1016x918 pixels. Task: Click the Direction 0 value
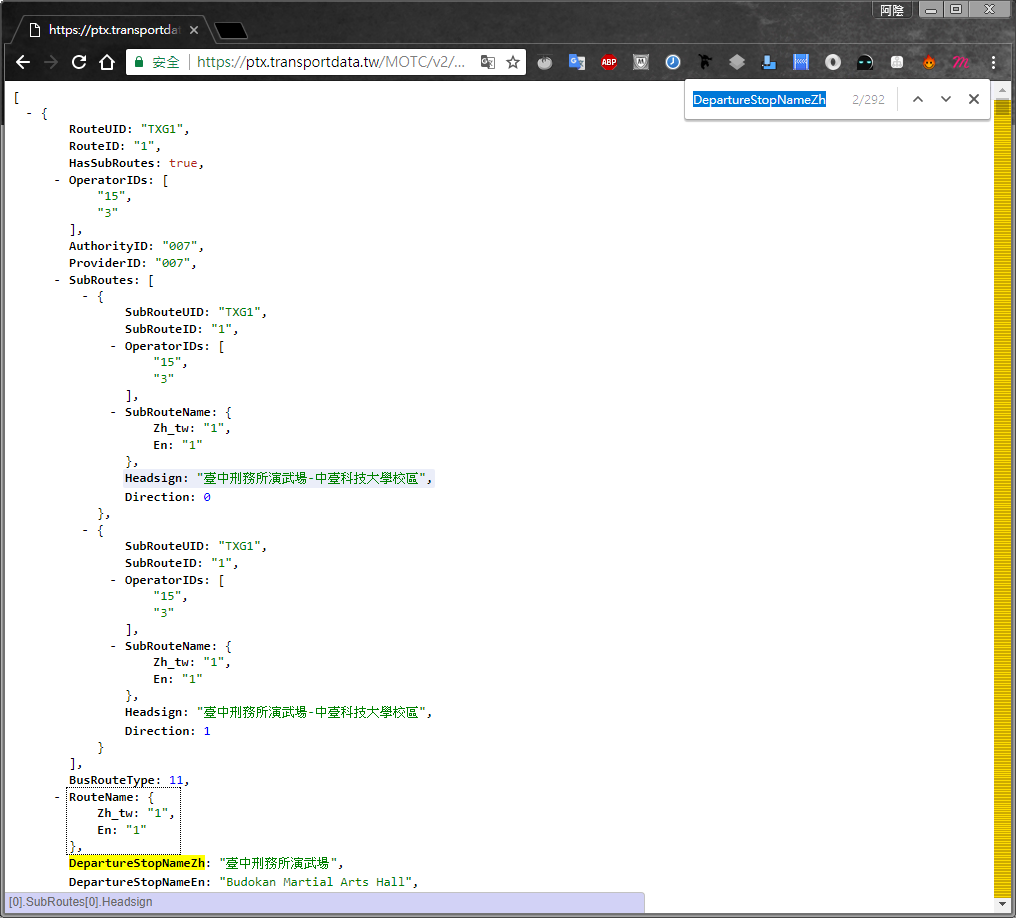point(207,497)
